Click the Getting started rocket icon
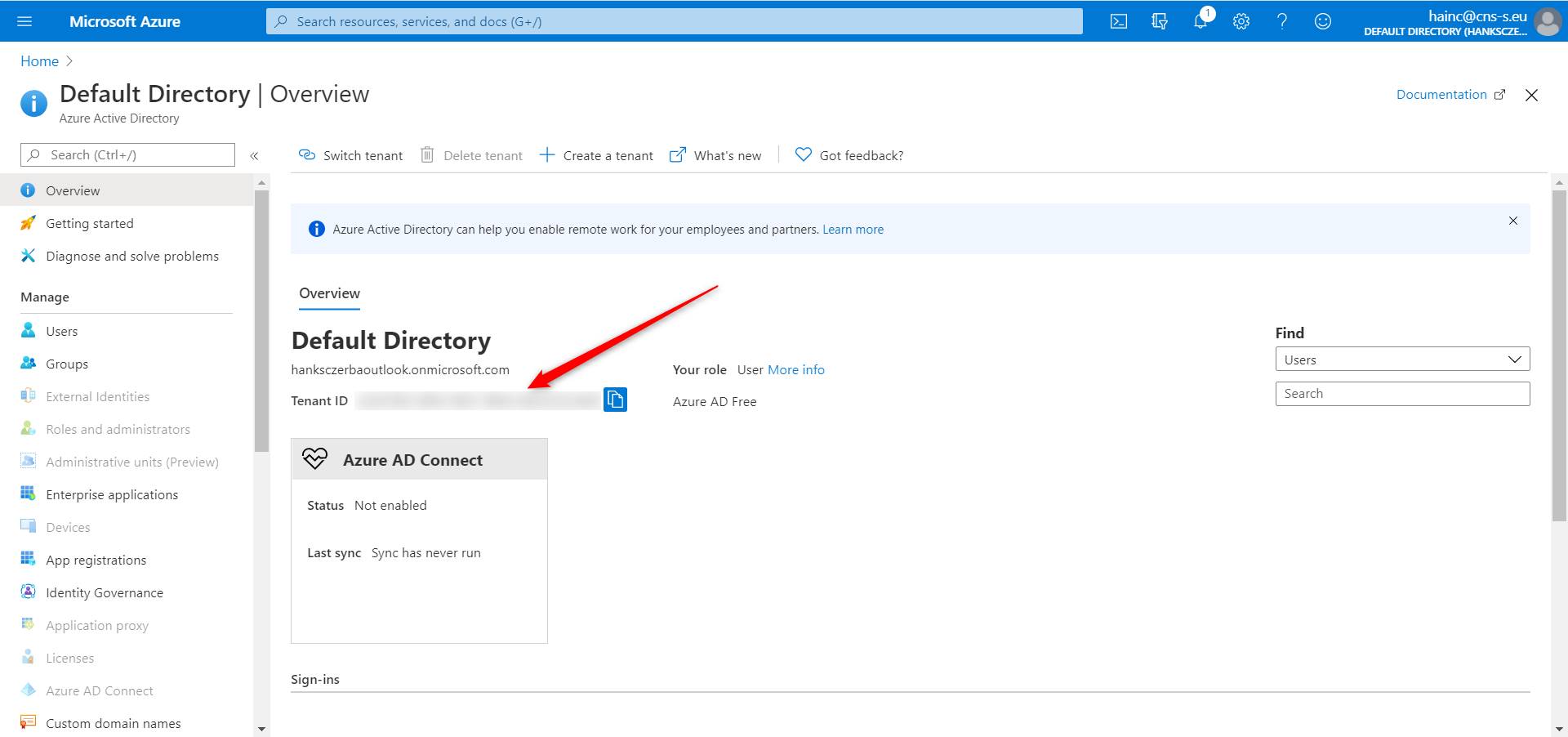Image resolution: width=1568 pixels, height=737 pixels. 28,222
